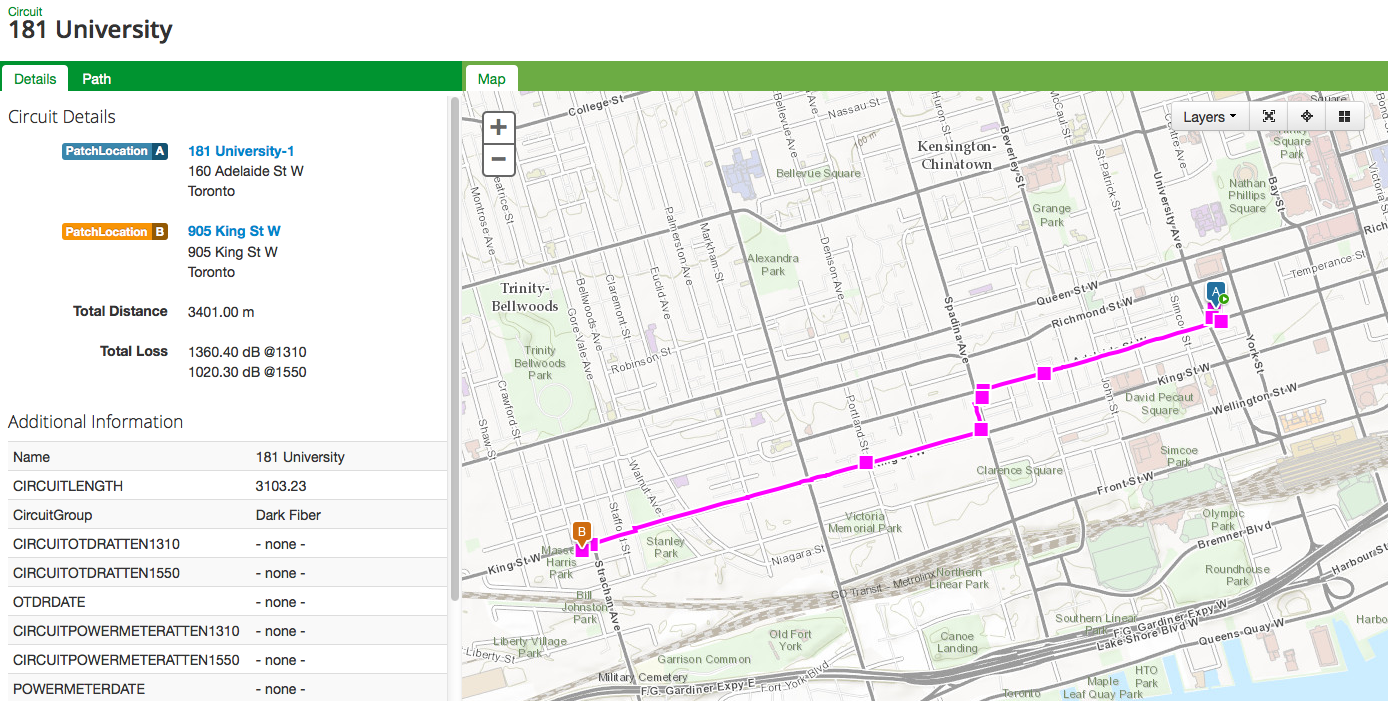Screen dimensions: 1388x701
Task: Click the PatchLocation A badge in Circuit Details
Action: [x=114, y=151]
